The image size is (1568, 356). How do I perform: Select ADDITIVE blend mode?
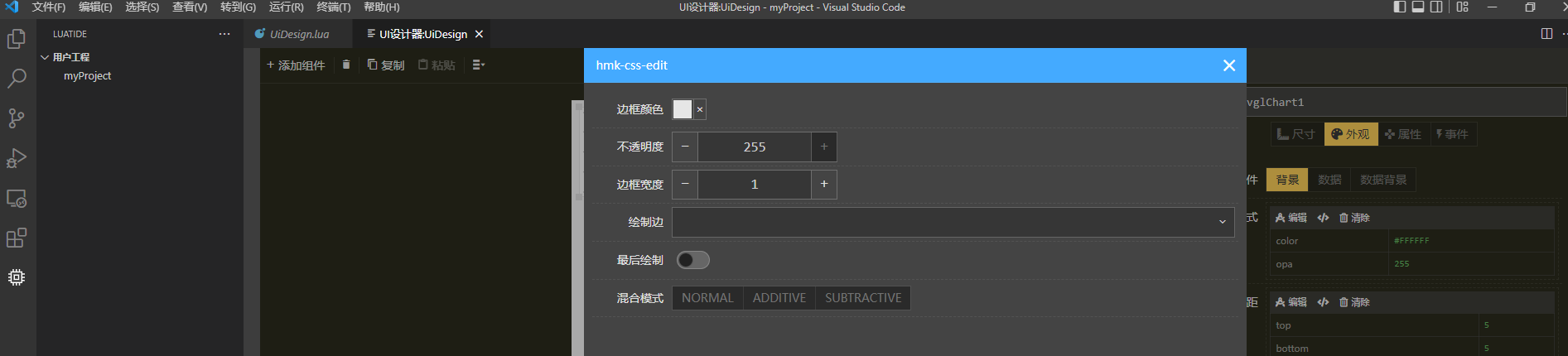779,298
